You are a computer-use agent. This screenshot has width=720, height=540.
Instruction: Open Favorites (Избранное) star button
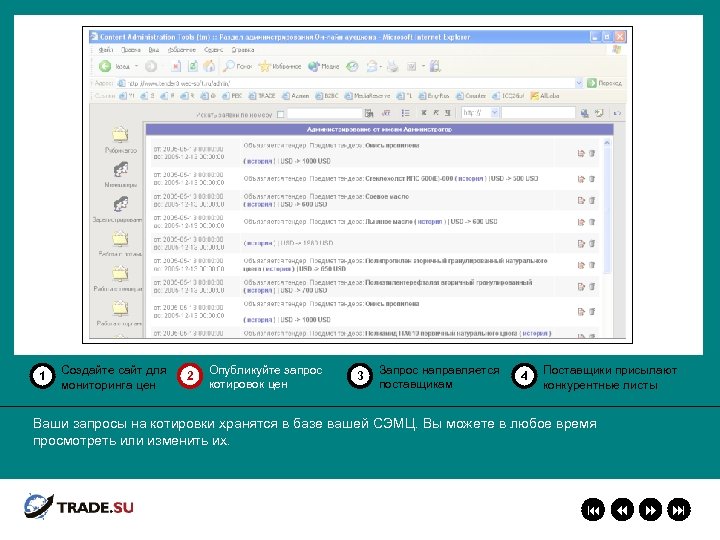click(280, 67)
